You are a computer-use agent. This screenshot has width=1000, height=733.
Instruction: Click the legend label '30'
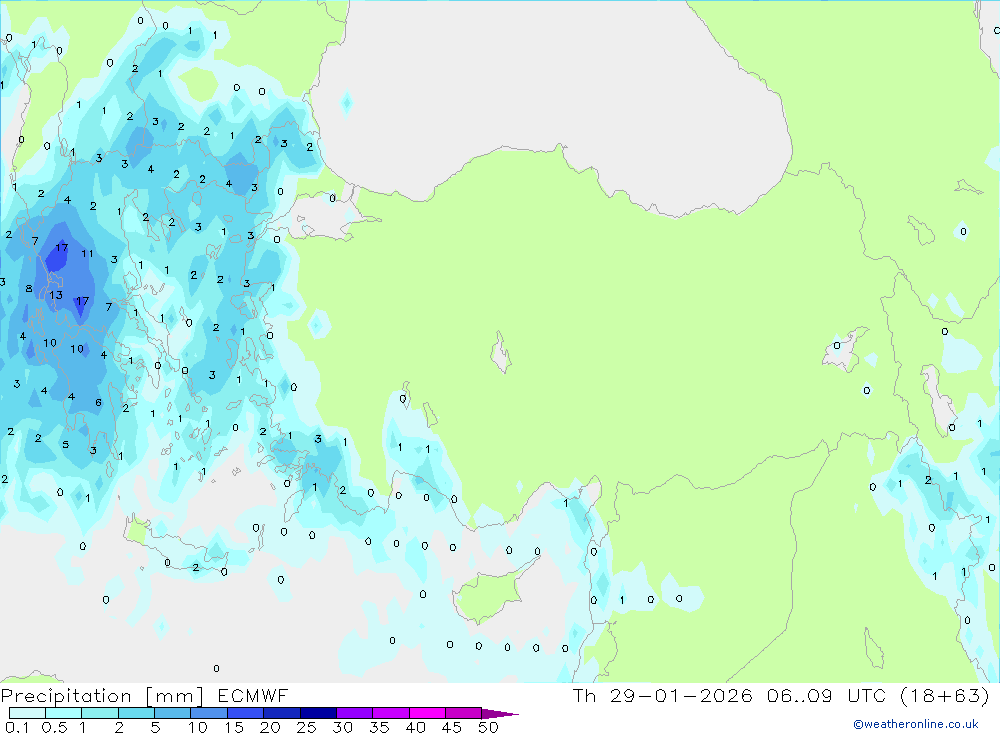[x=342, y=727]
